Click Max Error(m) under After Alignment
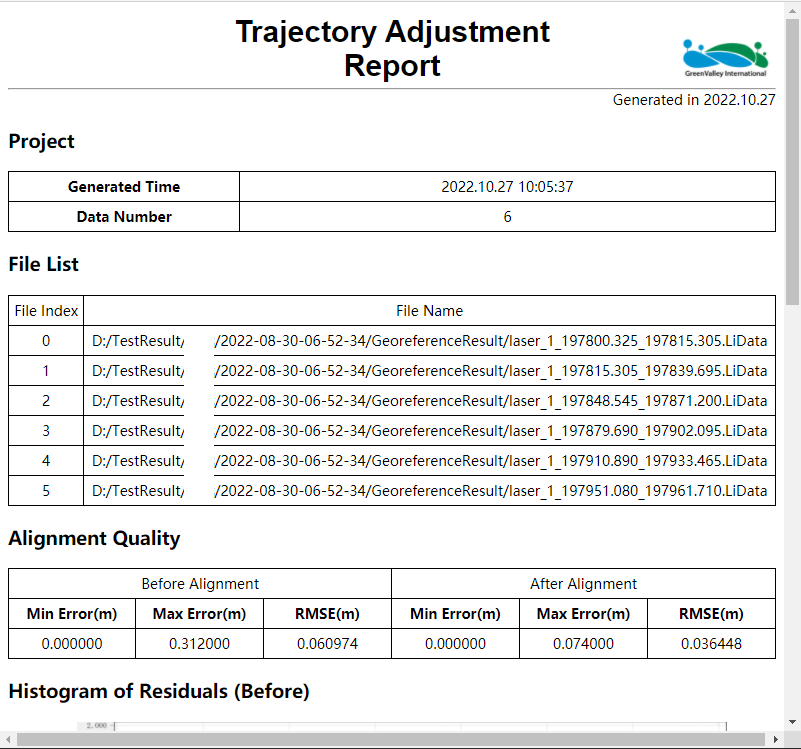 click(583, 614)
